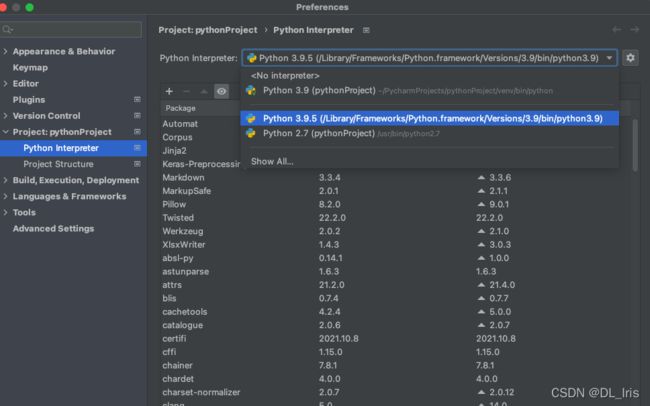Click the forward navigation arrow
This screenshot has height=406, width=650.
(635, 29)
